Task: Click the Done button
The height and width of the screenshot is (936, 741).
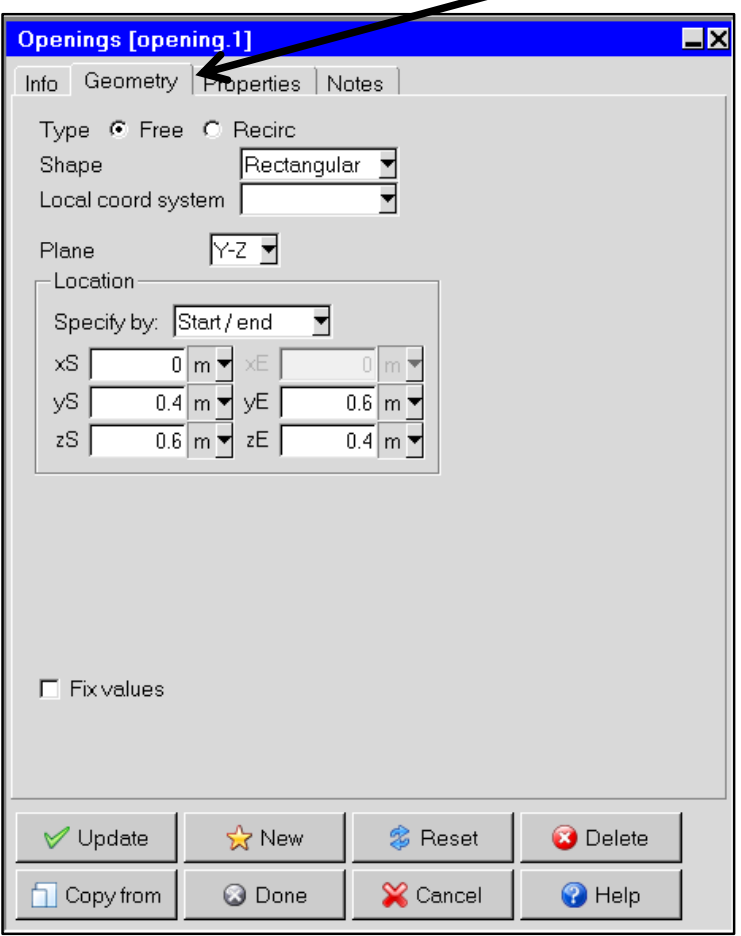Action: (x=265, y=895)
